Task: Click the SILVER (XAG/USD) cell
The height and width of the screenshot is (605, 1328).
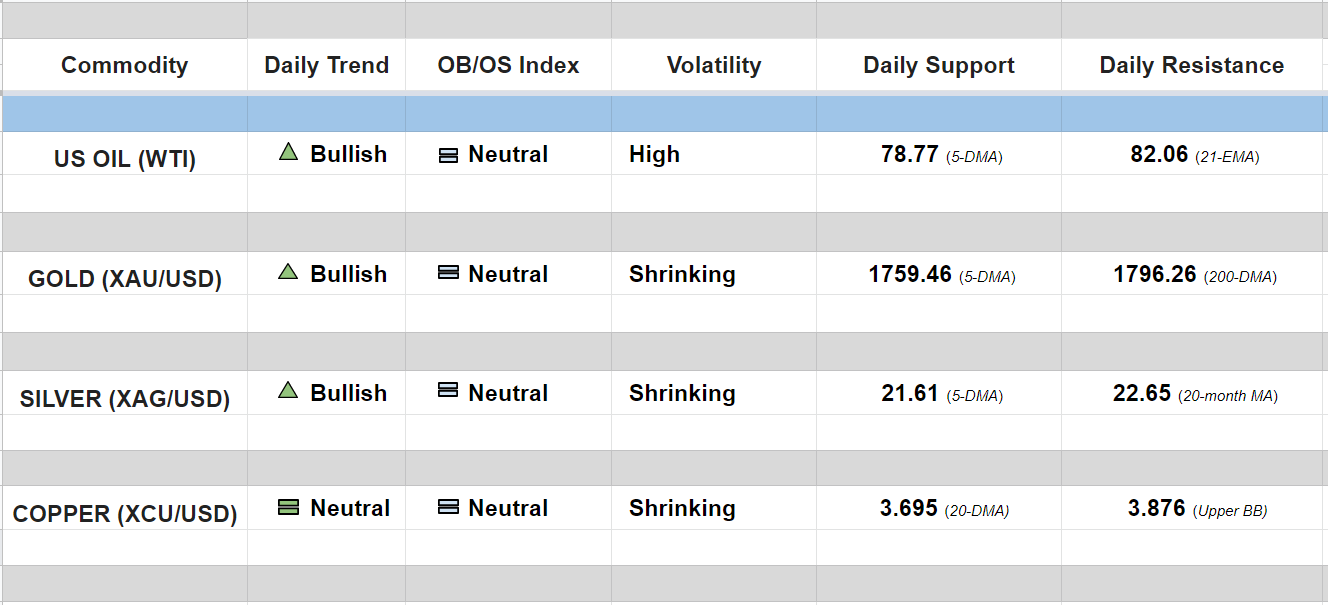Action: pos(124,399)
